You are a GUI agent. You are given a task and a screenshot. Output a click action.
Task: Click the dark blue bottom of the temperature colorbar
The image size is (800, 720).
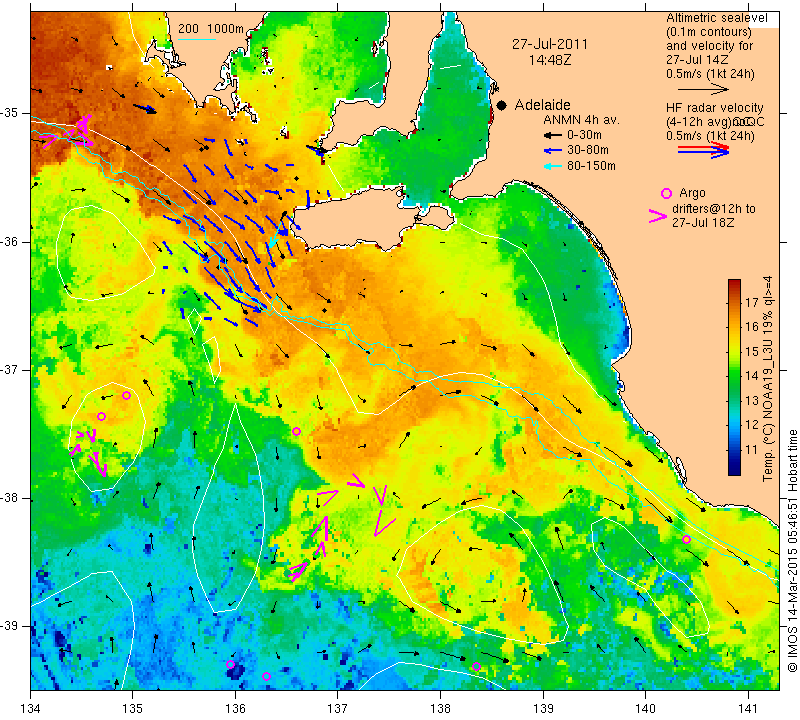tap(734, 469)
